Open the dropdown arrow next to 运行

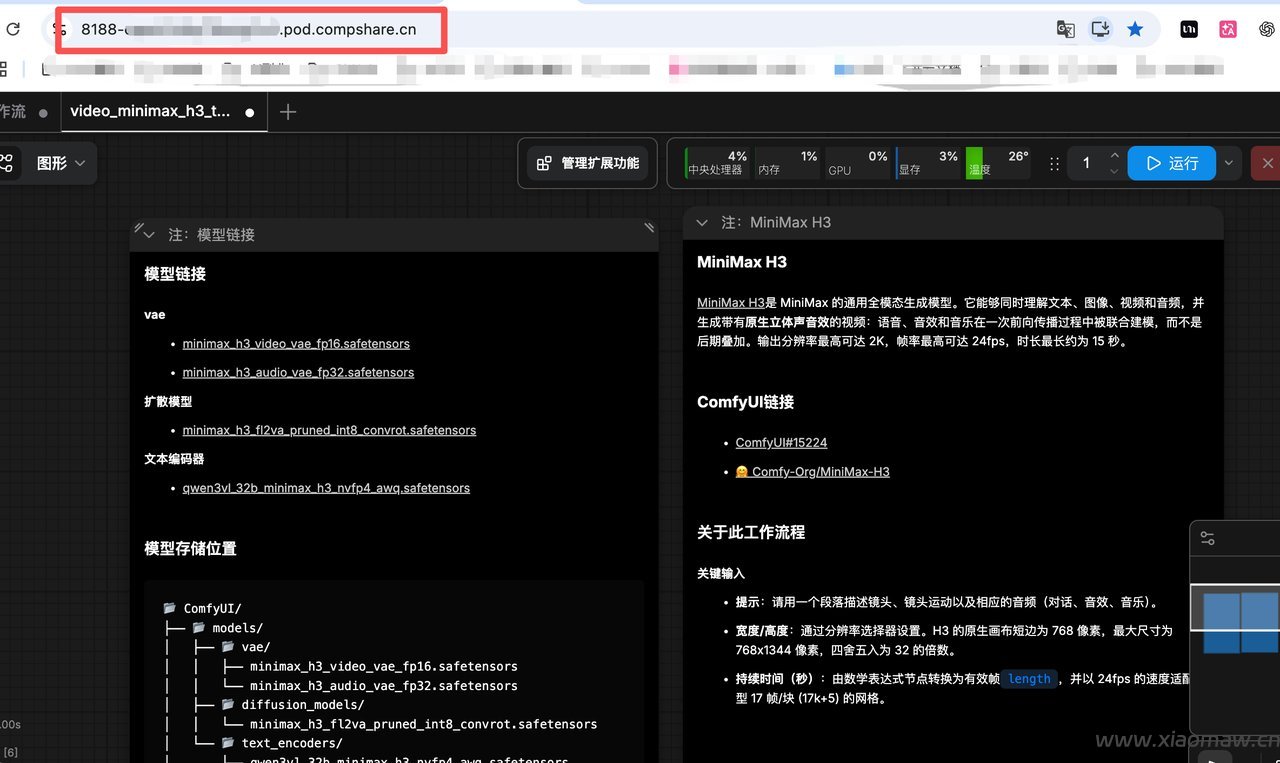(x=1229, y=163)
